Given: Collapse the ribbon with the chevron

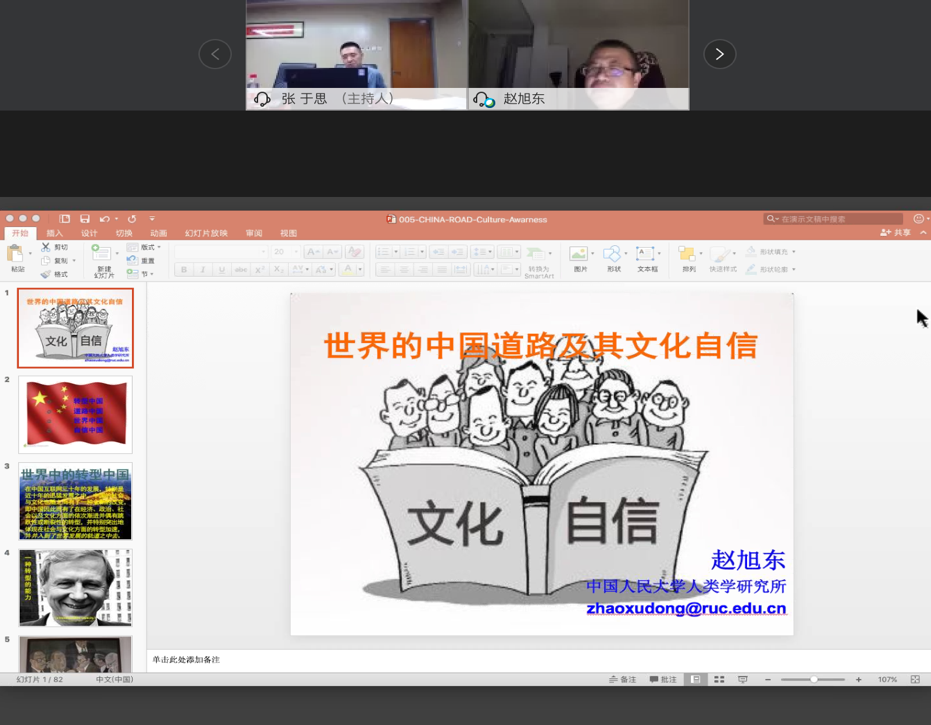Looking at the screenshot, I should coord(923,233).
